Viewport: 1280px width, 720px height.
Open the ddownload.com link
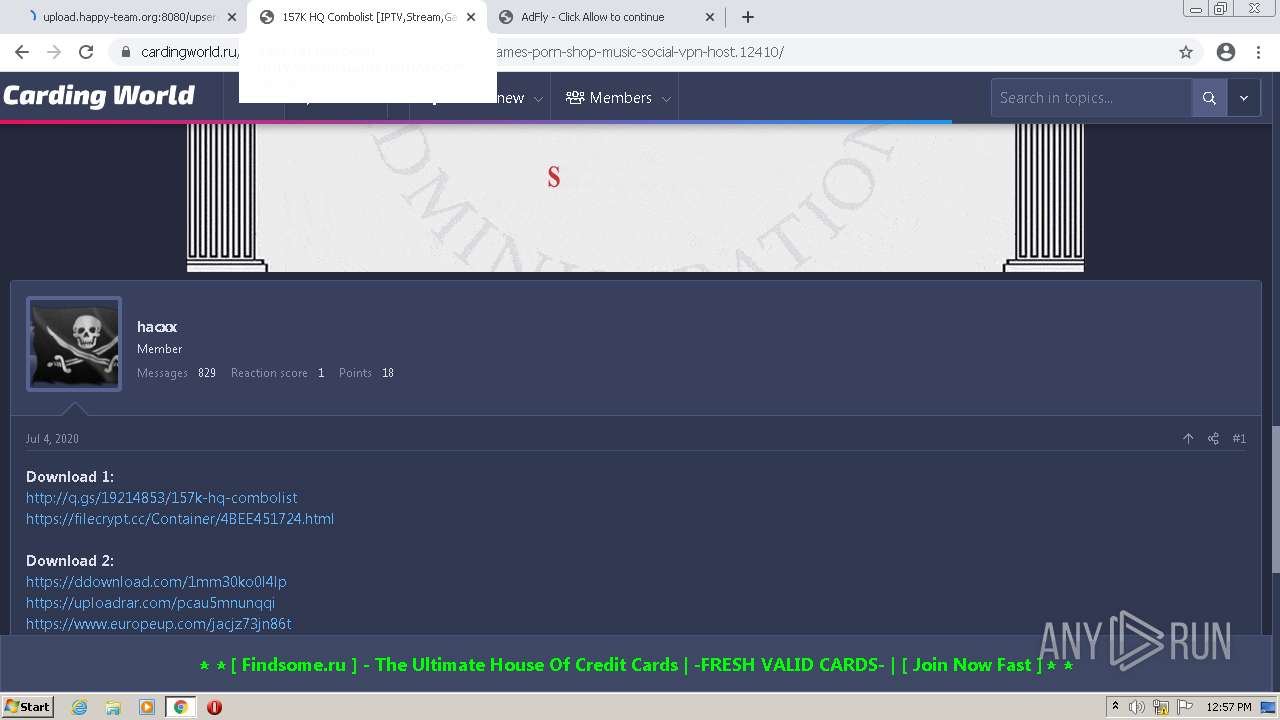(156, 581)
